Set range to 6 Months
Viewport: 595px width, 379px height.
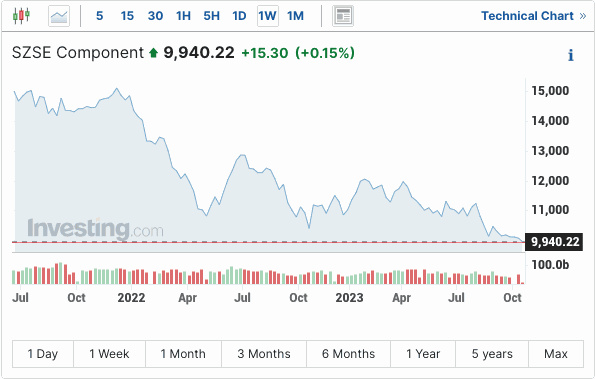point(348,354)
